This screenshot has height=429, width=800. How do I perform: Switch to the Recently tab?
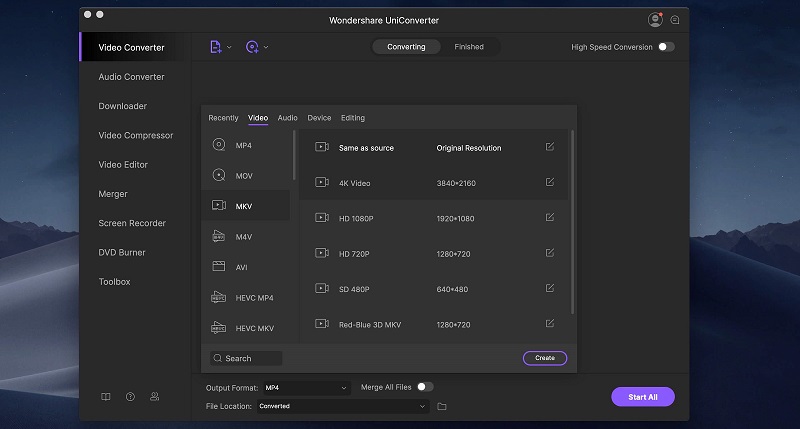pyautogui.click(x=223, y=118)
